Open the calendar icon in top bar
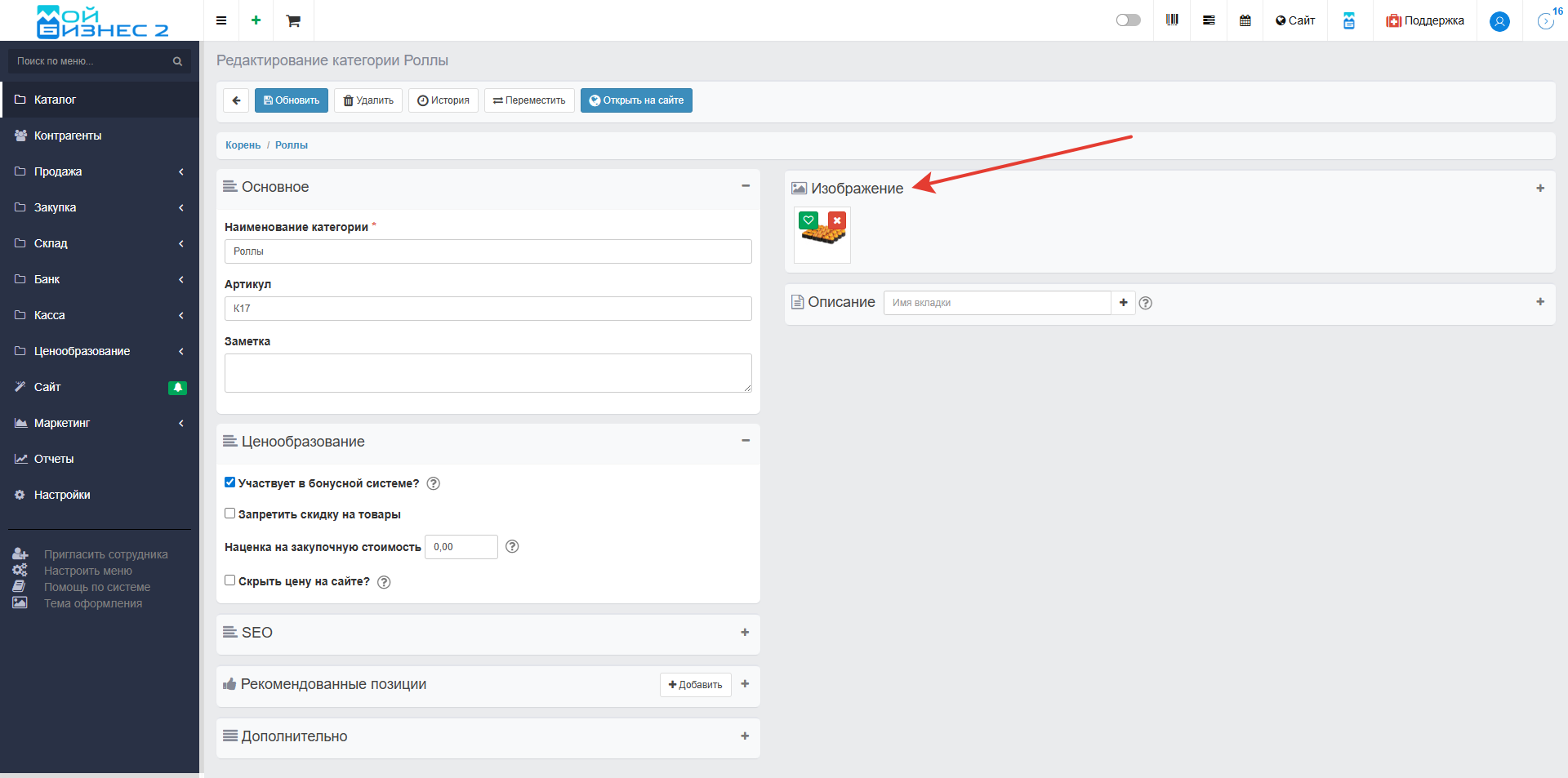 coord(1245,20)
